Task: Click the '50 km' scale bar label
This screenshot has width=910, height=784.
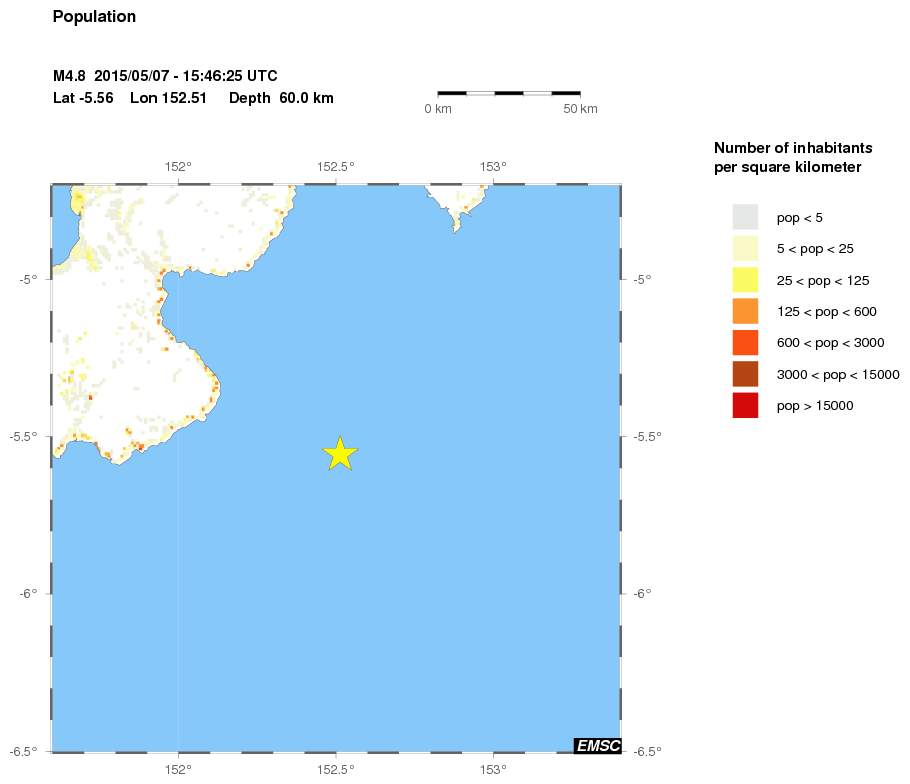Action: [580, 108]
